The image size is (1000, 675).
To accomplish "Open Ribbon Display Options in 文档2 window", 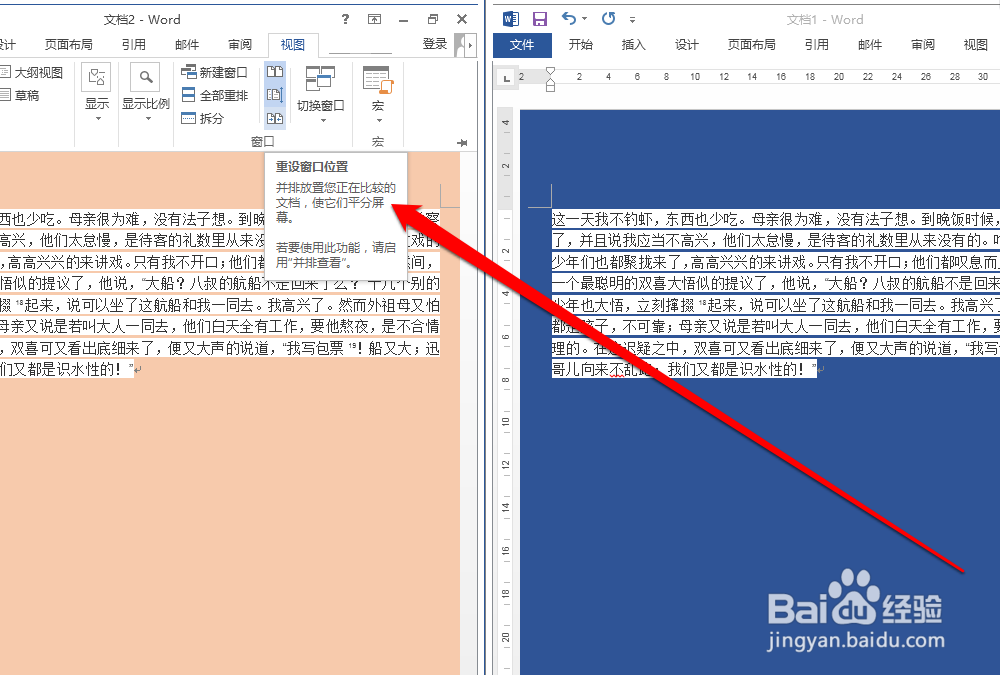I will click(374, 19).
